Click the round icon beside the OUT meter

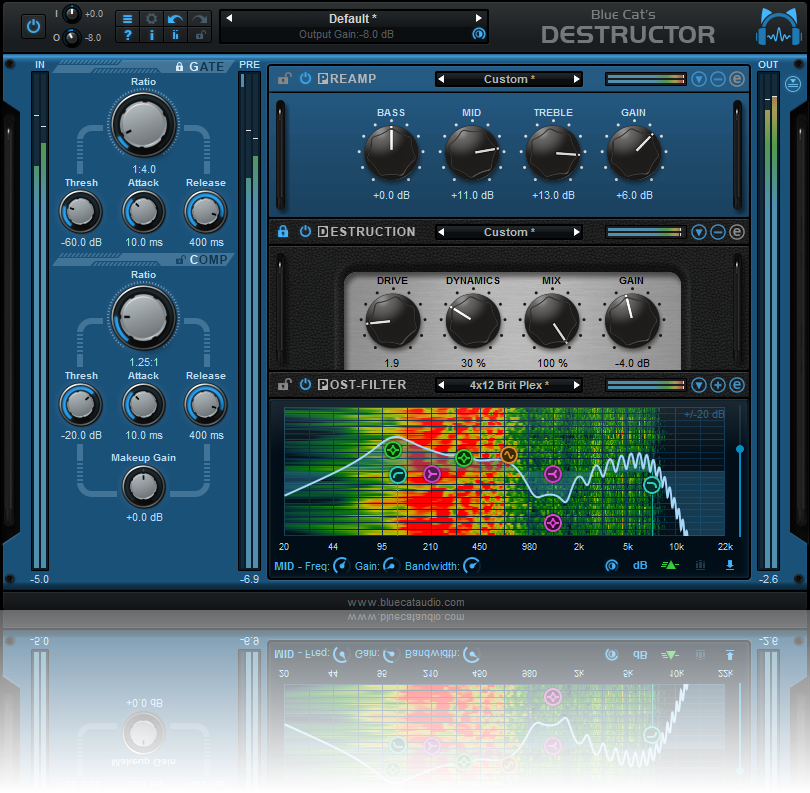pos(792,84)
